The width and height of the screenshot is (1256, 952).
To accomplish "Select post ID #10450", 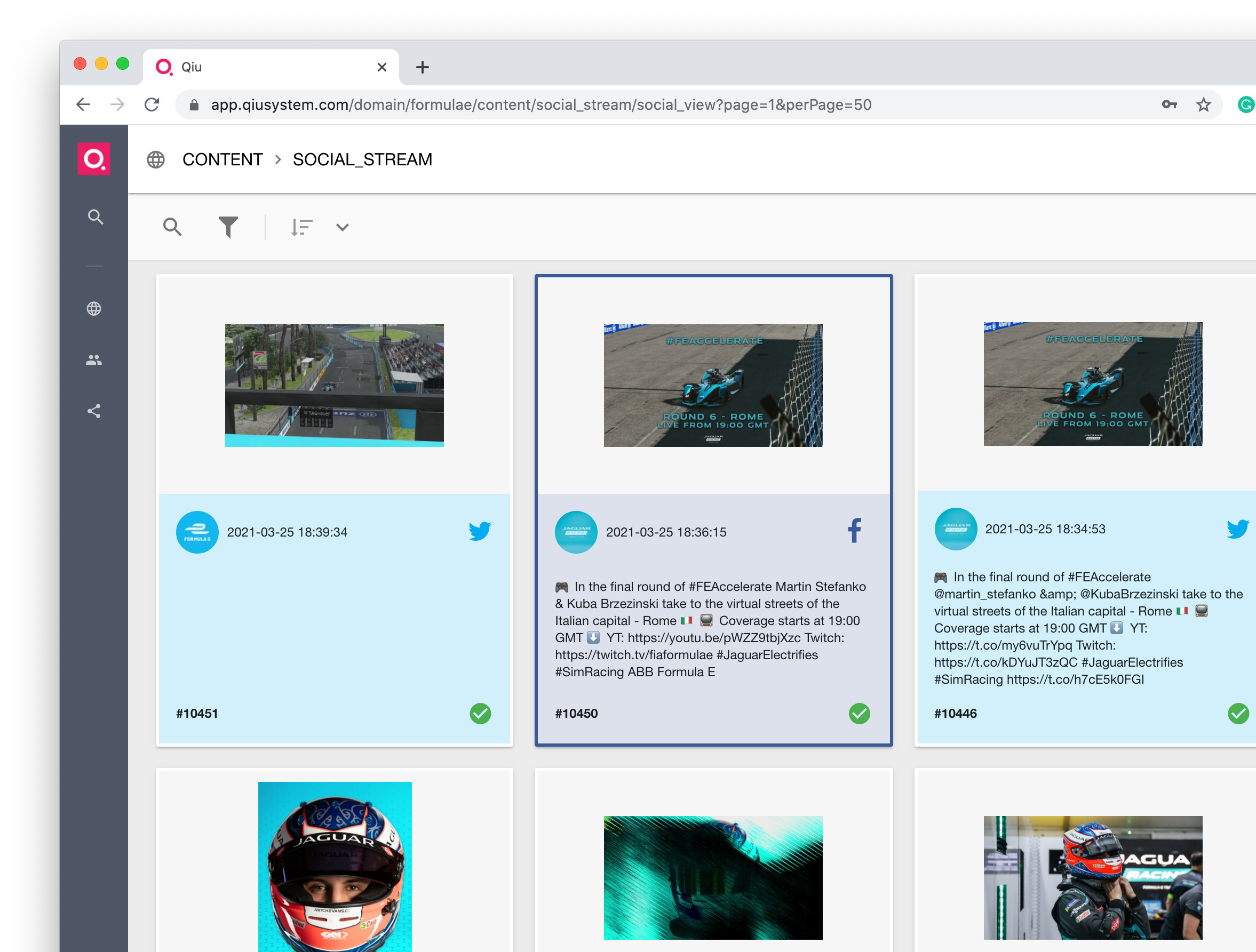I will pyautogui.click(x=576, y=714).
